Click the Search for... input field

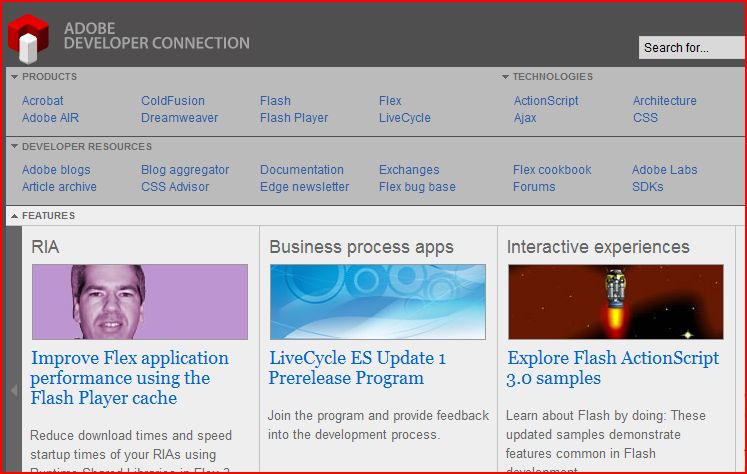point(692,48)
